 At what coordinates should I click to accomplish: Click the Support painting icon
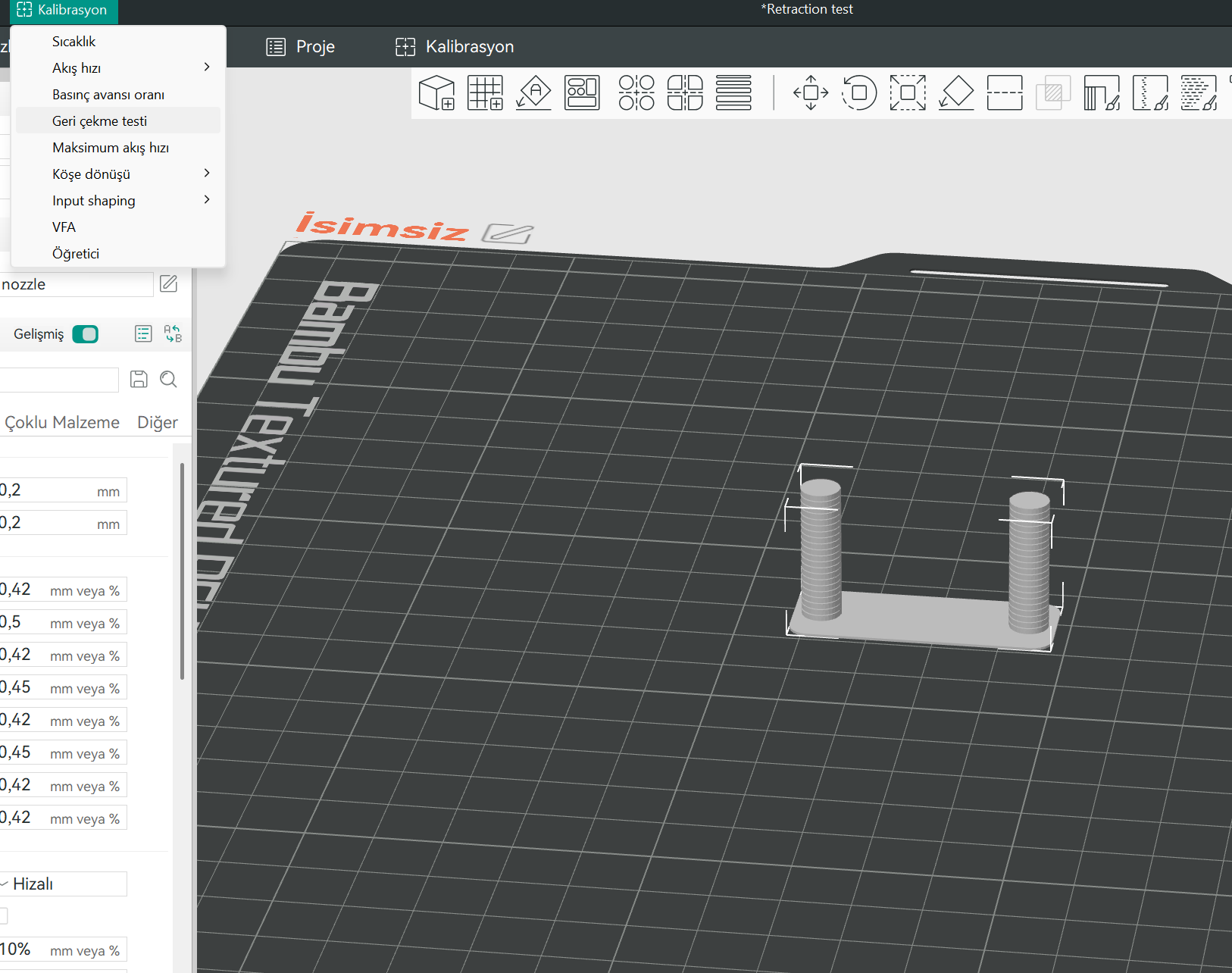pyautogui.click(x=1102, y=93)
